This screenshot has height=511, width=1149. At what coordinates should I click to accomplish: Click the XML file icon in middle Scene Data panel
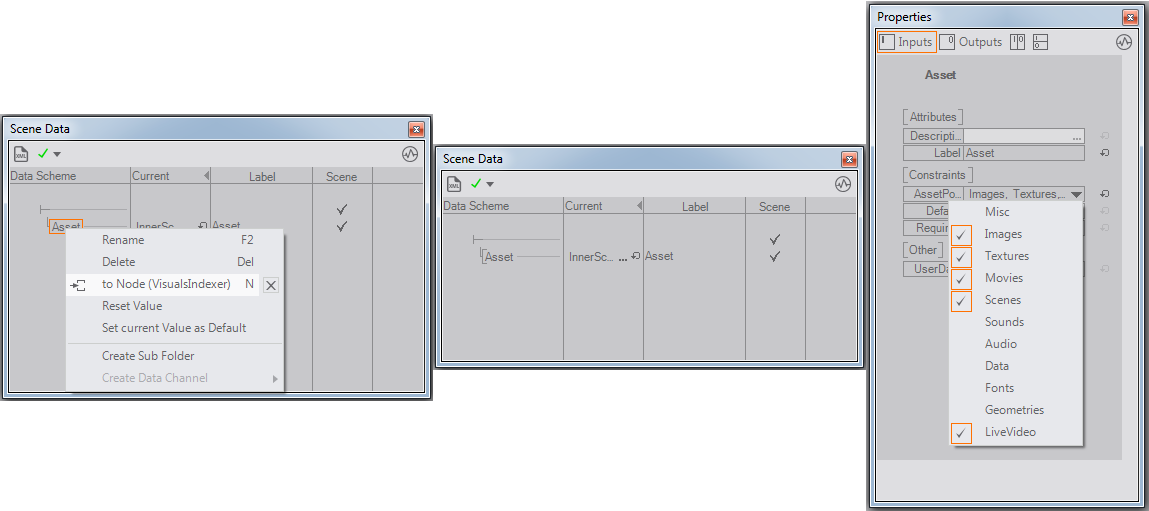coord(454,184)
